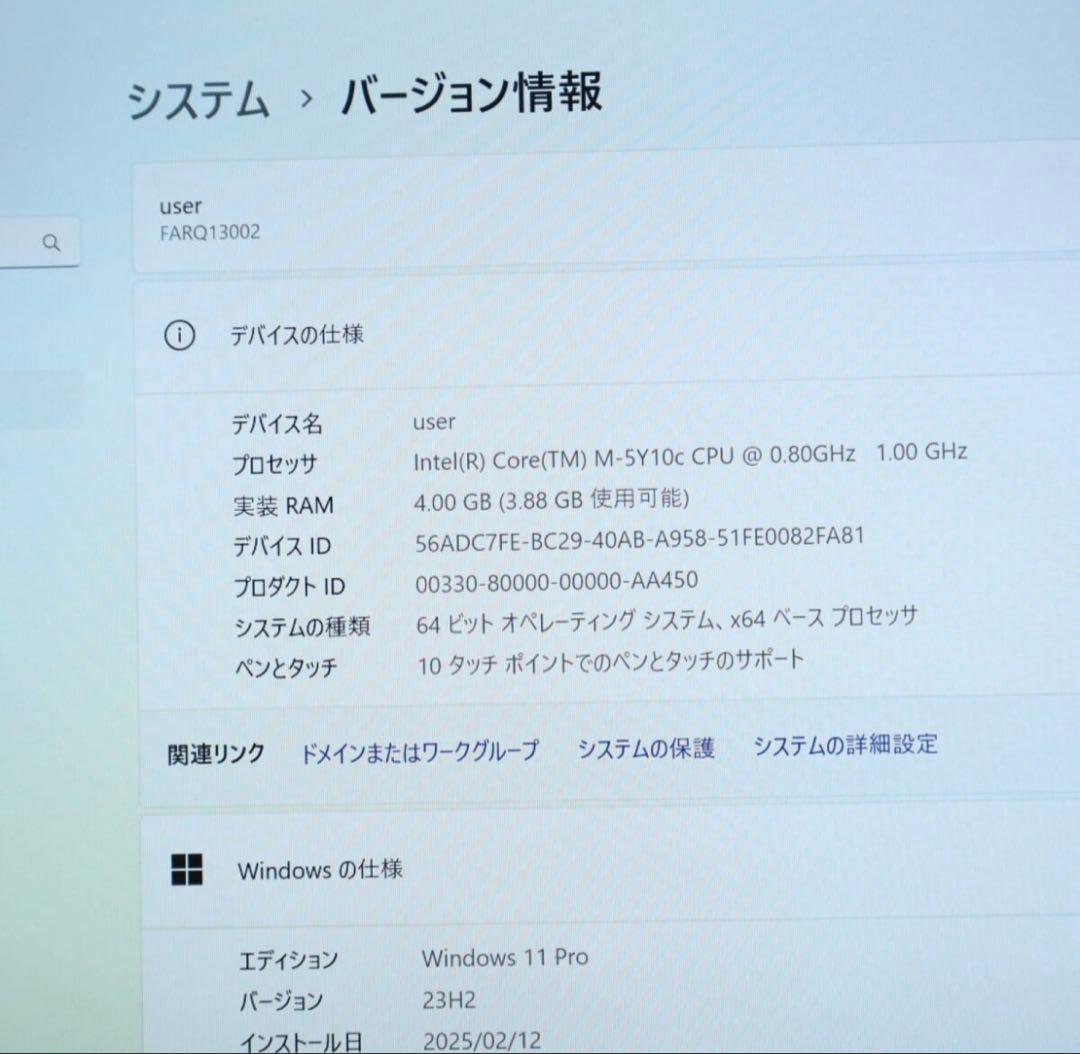Click the Windows 11 Pro edition value
This screenshot has height=1054, width=1080.
coord(506,958)
